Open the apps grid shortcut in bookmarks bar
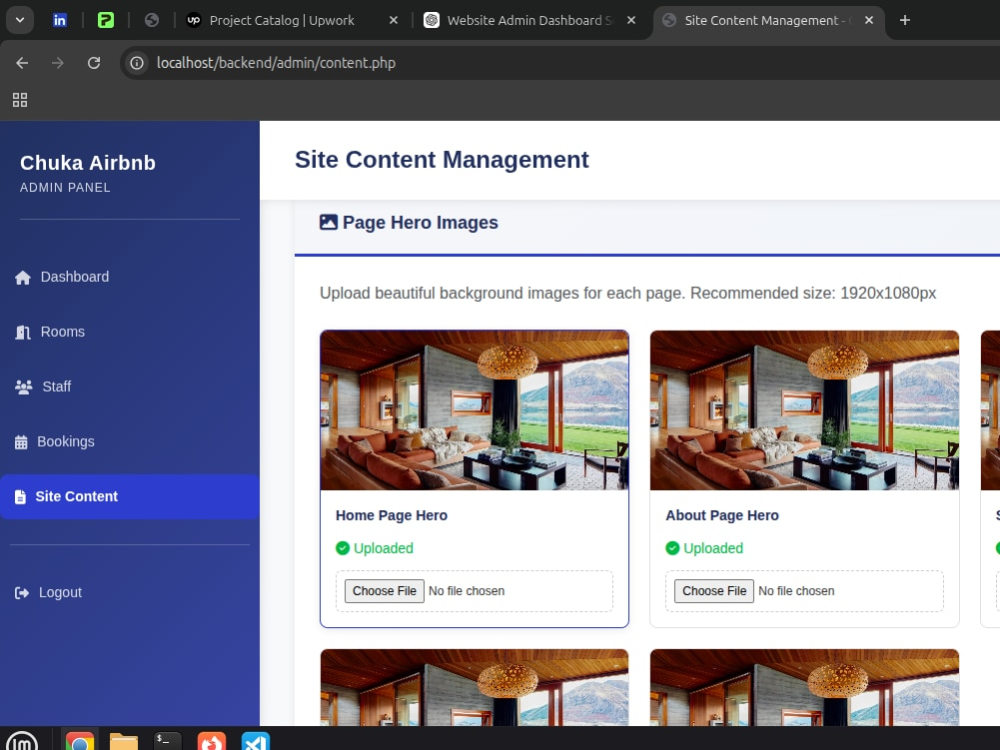The height and width of the screenshot is (750, 1000). [x=20, y=99]
